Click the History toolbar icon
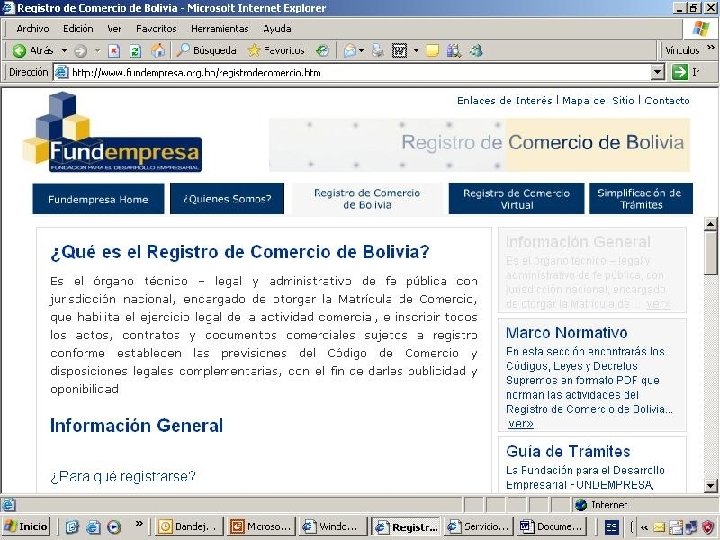The image size is (720, 540). [322, 51]
